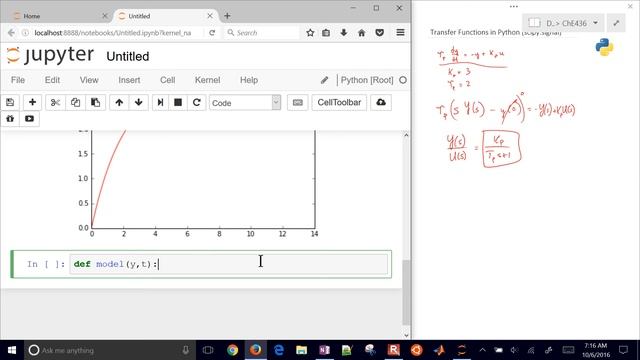Open the File menu

pyautogui.click(x=18, y=80)
